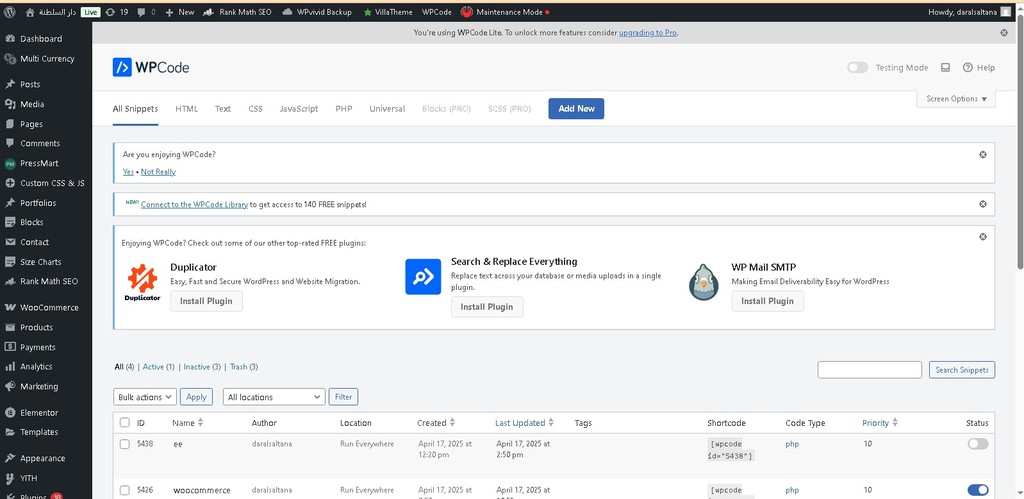Click the Search & Replace Everything logo
The image size is (1024, 499).
pyautogui.click(x=423, y=277)
